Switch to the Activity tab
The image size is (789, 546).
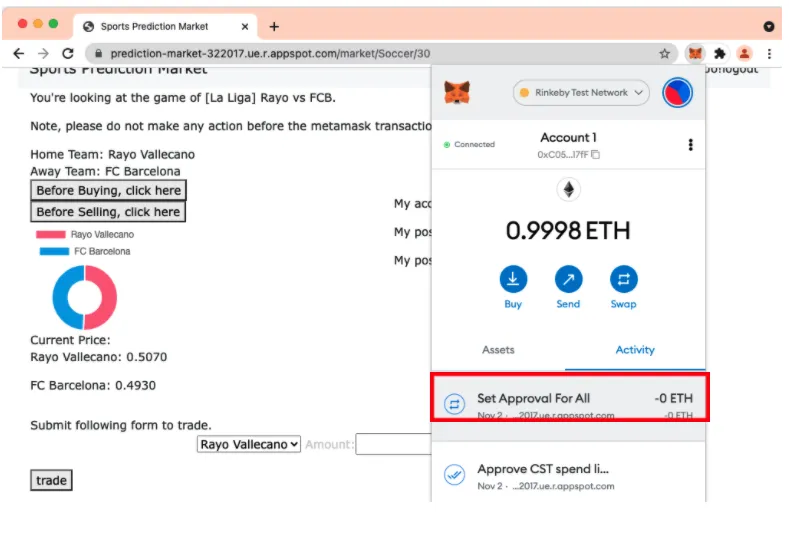coord(635,350)
